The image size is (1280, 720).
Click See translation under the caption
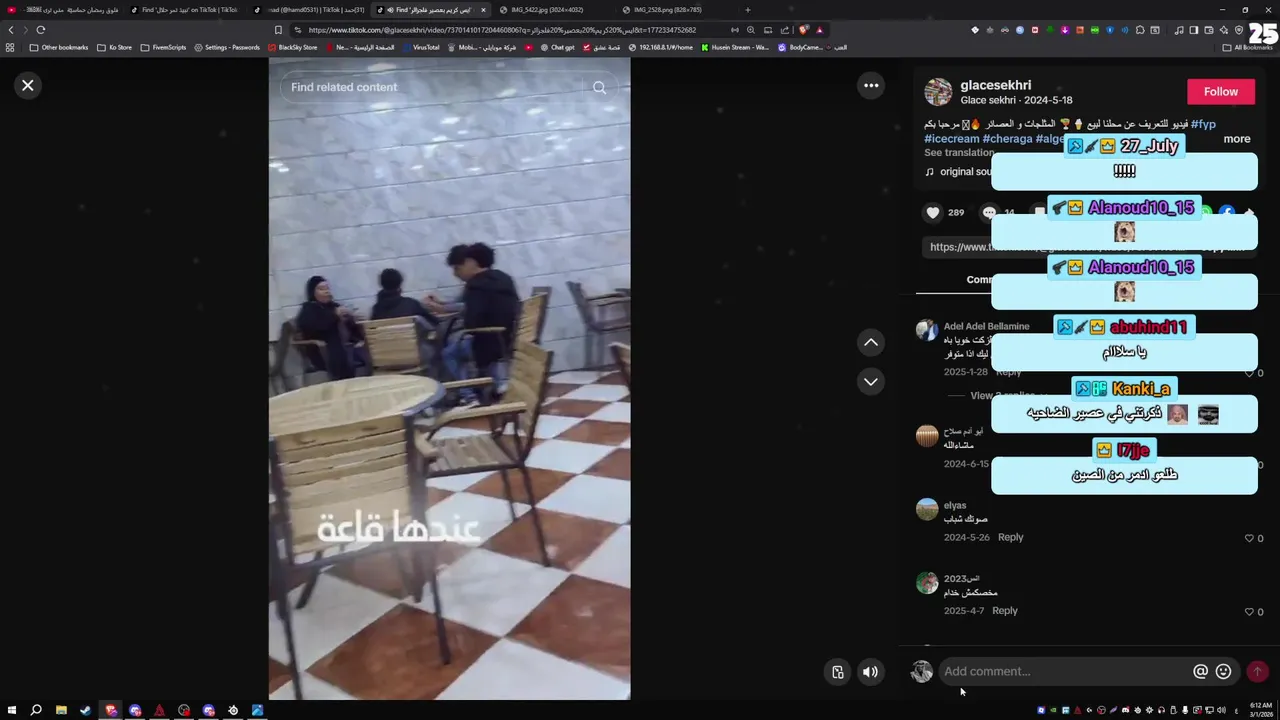click(x=958, y=153)
